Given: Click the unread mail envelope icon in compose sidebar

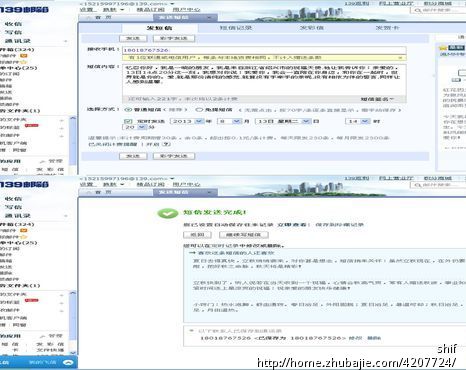Looking at the screenshot, I should 24,56.
